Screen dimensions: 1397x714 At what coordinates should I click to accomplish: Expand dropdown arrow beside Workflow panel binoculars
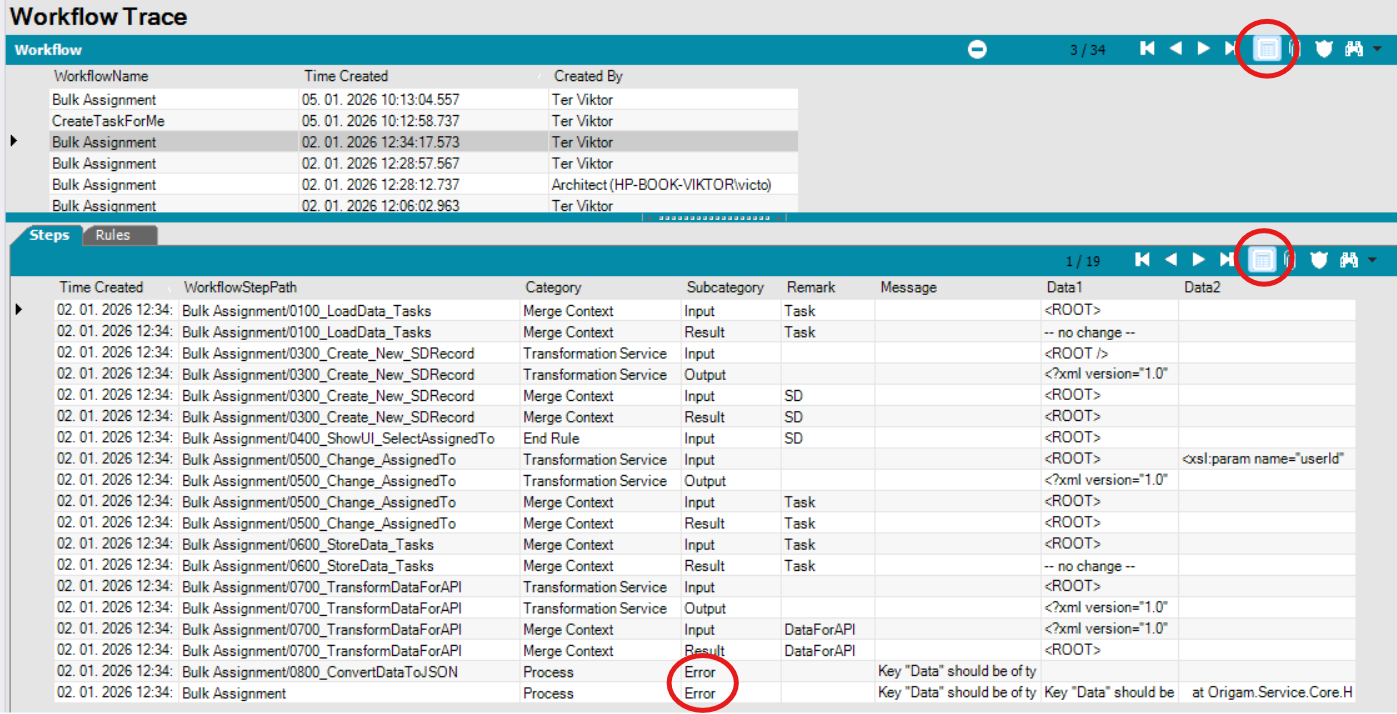click(1377, 49)
